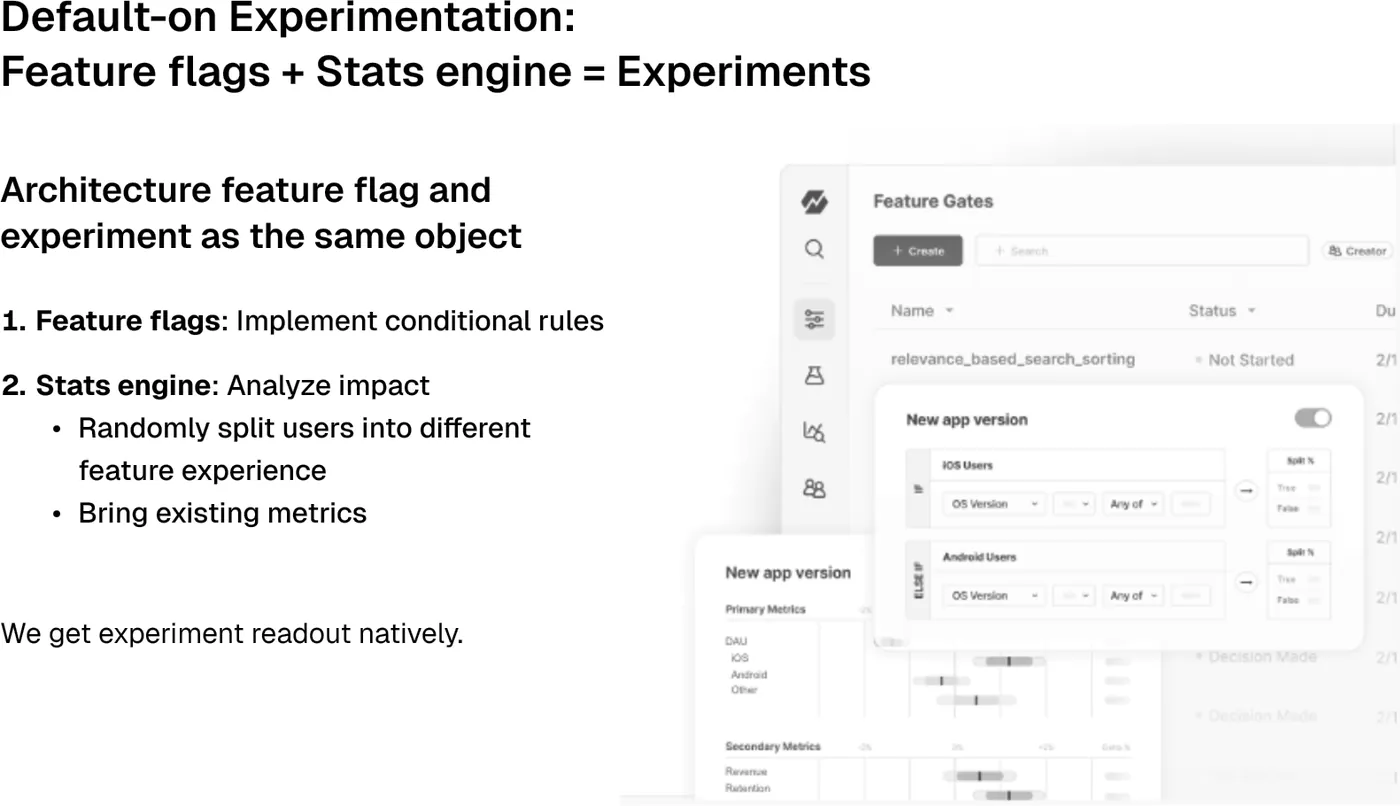Sort by the Name column header
The image size is (1400, 806).
(921, 311)
